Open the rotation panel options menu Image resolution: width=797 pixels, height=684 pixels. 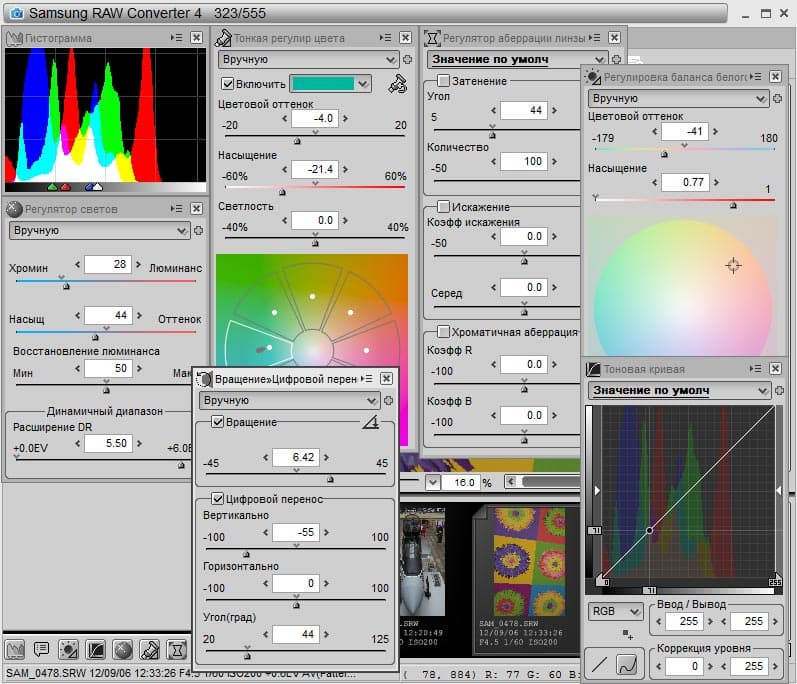coord(366,379)
